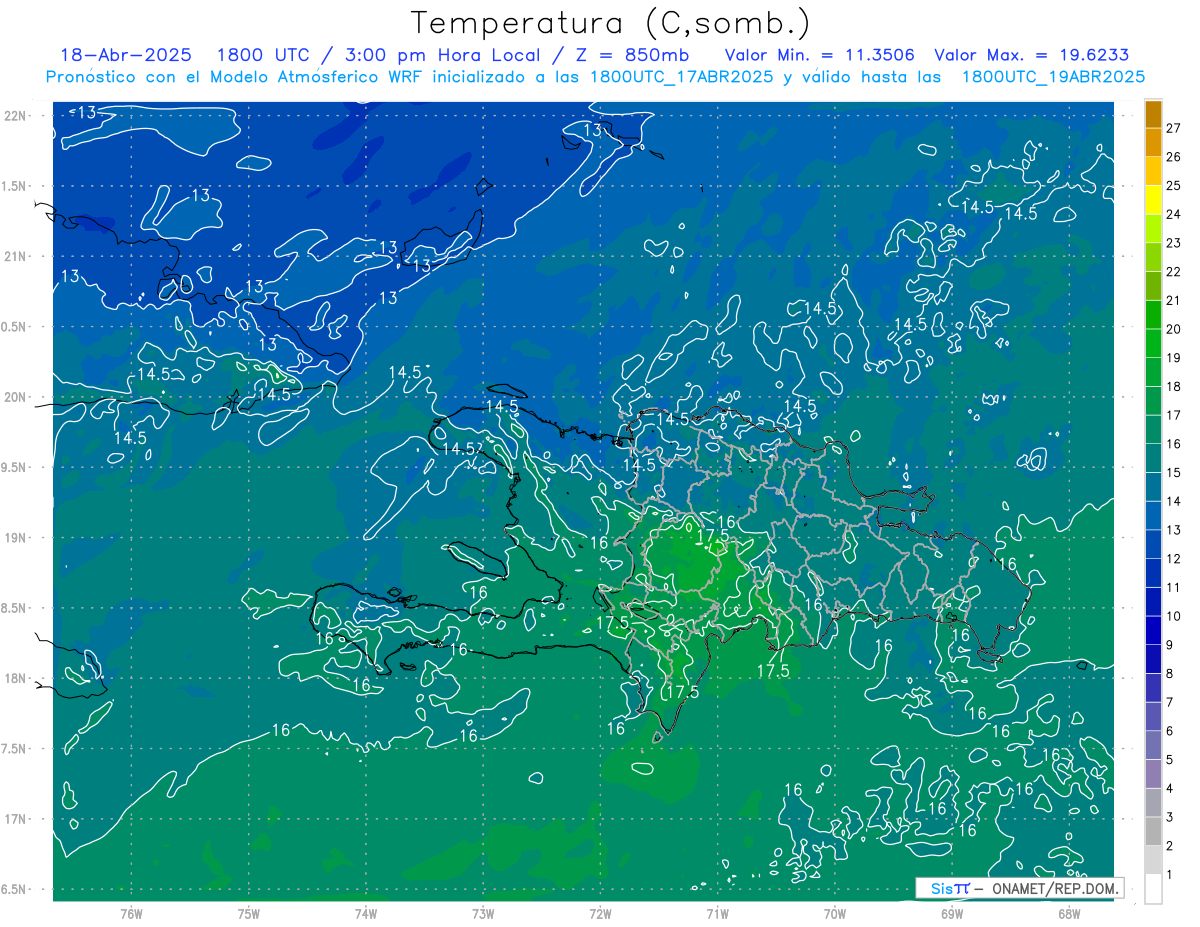Viewport: 1200px width, 927px height.
Task: Click the "69W" longitude axis label
Action: (952, 914)
